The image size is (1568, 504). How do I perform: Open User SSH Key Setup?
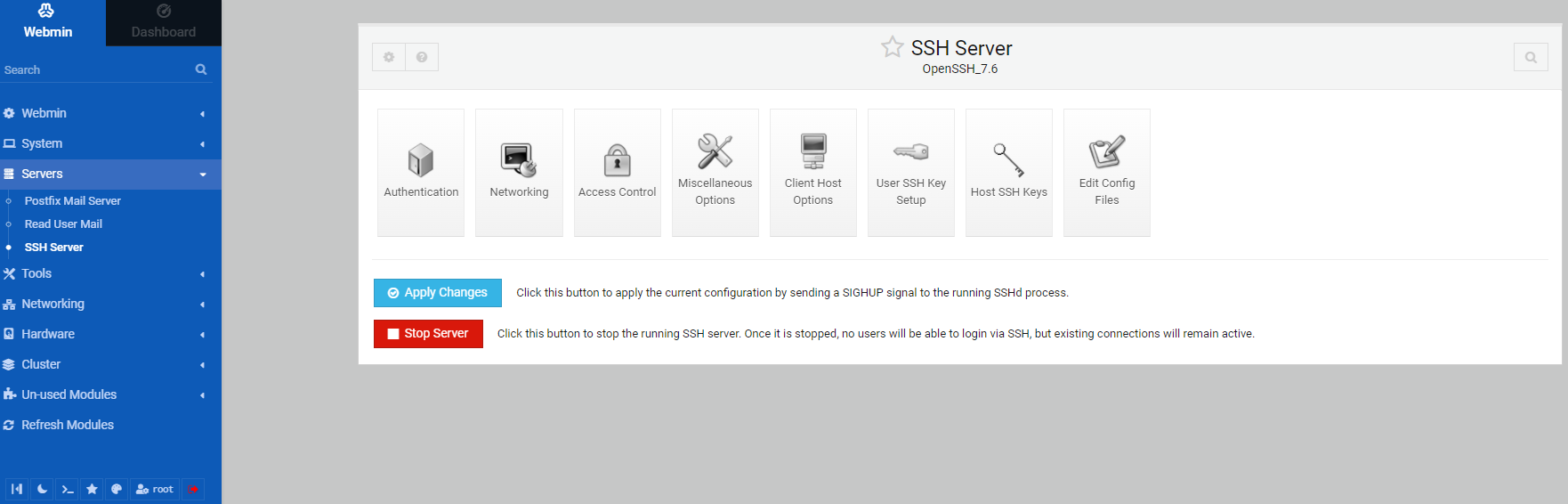[910, 172]
